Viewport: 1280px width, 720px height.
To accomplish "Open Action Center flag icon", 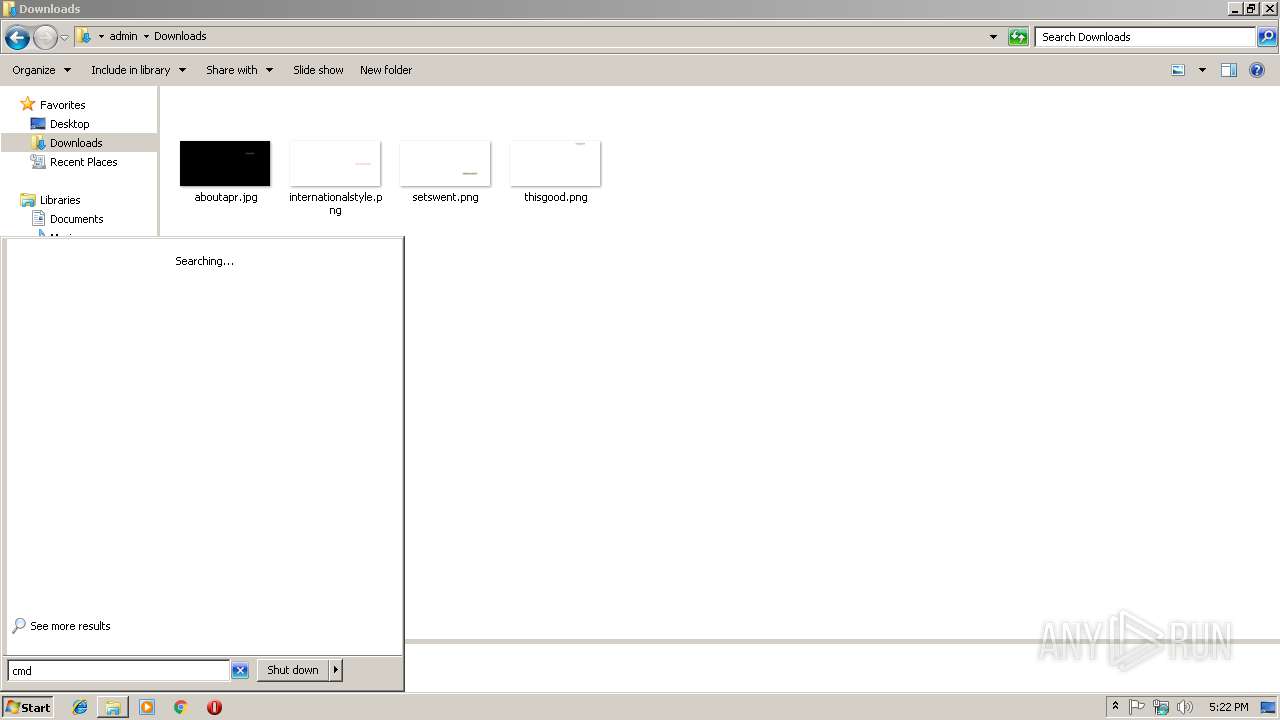I will (1137, 707).
